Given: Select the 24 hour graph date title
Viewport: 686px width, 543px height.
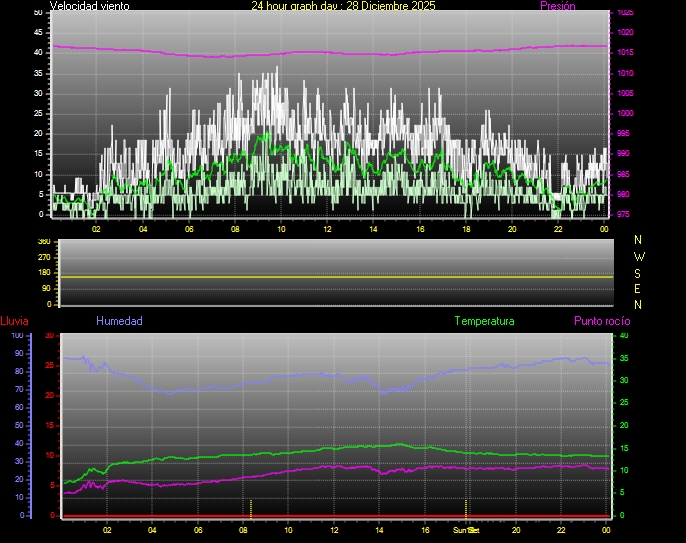Looking at the screenshot, I should [x=343, y=6].
